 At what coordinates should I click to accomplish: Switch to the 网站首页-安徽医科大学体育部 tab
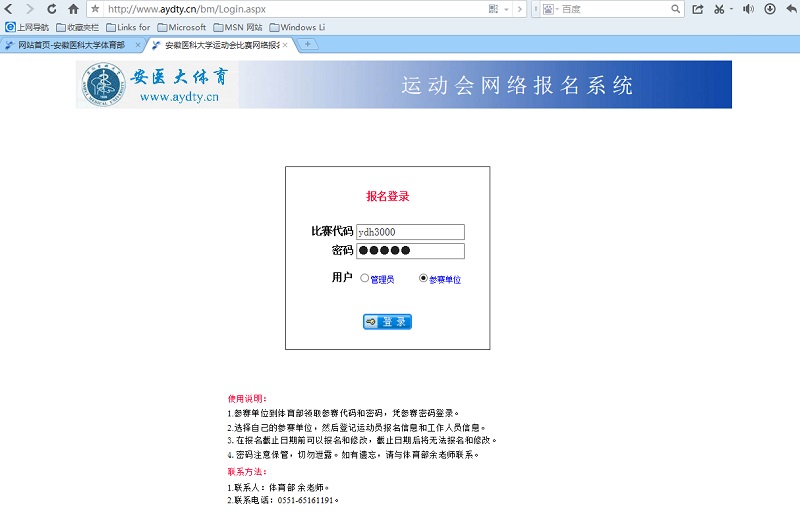point(71,45)
